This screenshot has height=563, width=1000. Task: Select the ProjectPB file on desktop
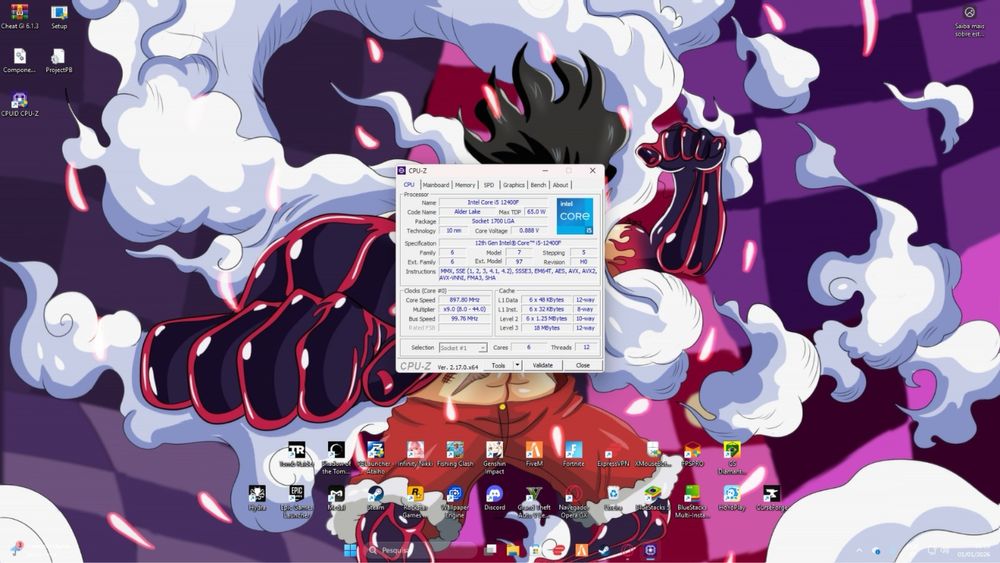tap(59, 61)
